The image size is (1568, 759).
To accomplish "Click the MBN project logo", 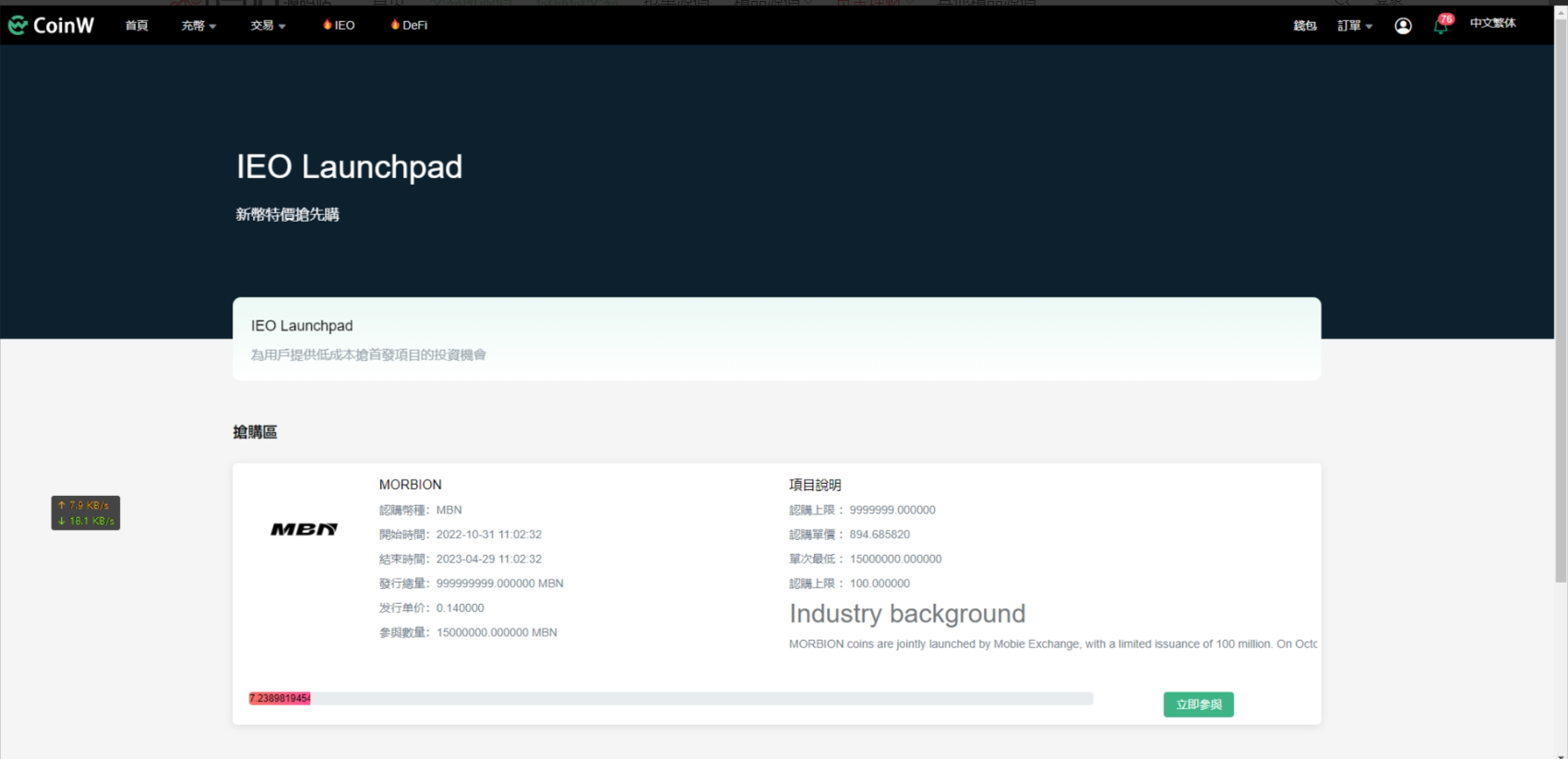I will coord(304,529).
